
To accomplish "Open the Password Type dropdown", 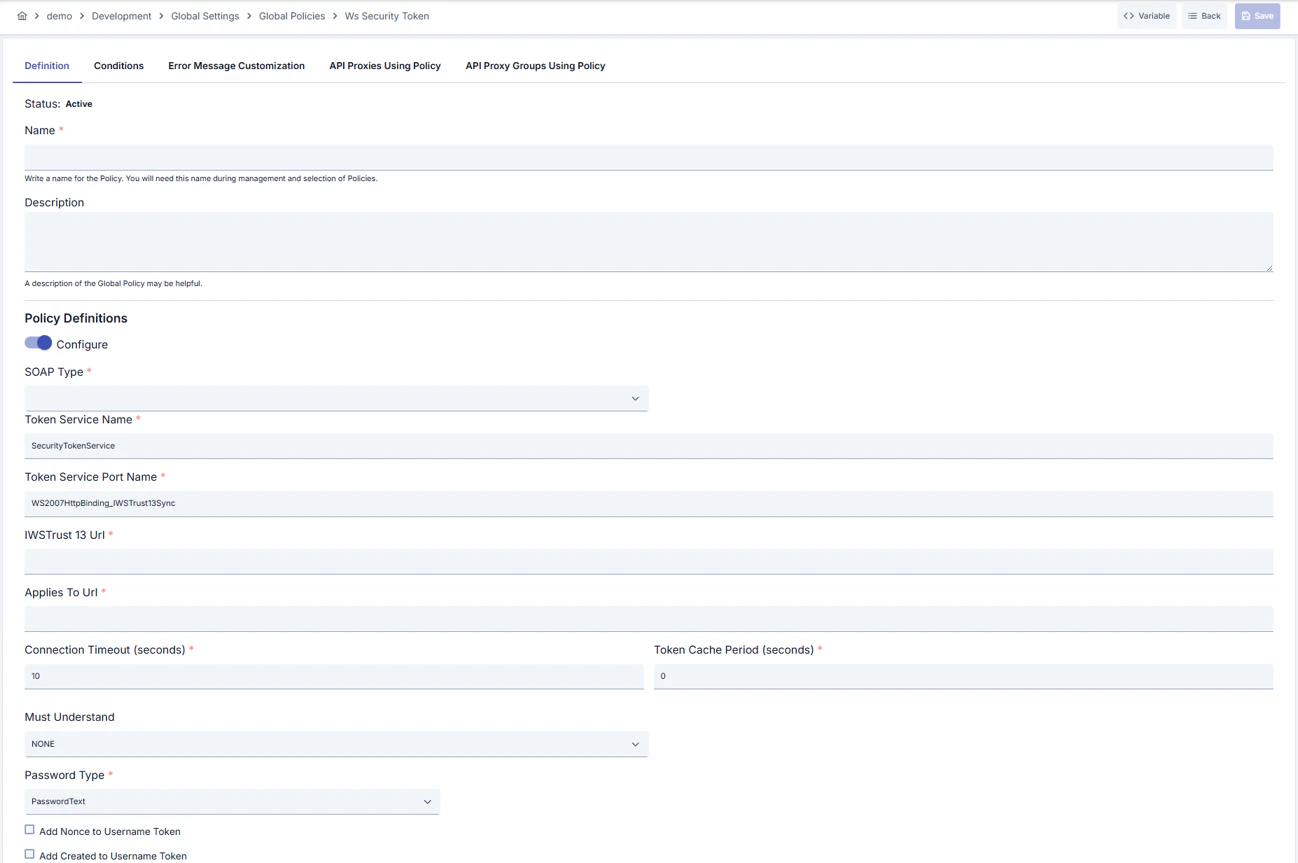I will pos(232,801).
